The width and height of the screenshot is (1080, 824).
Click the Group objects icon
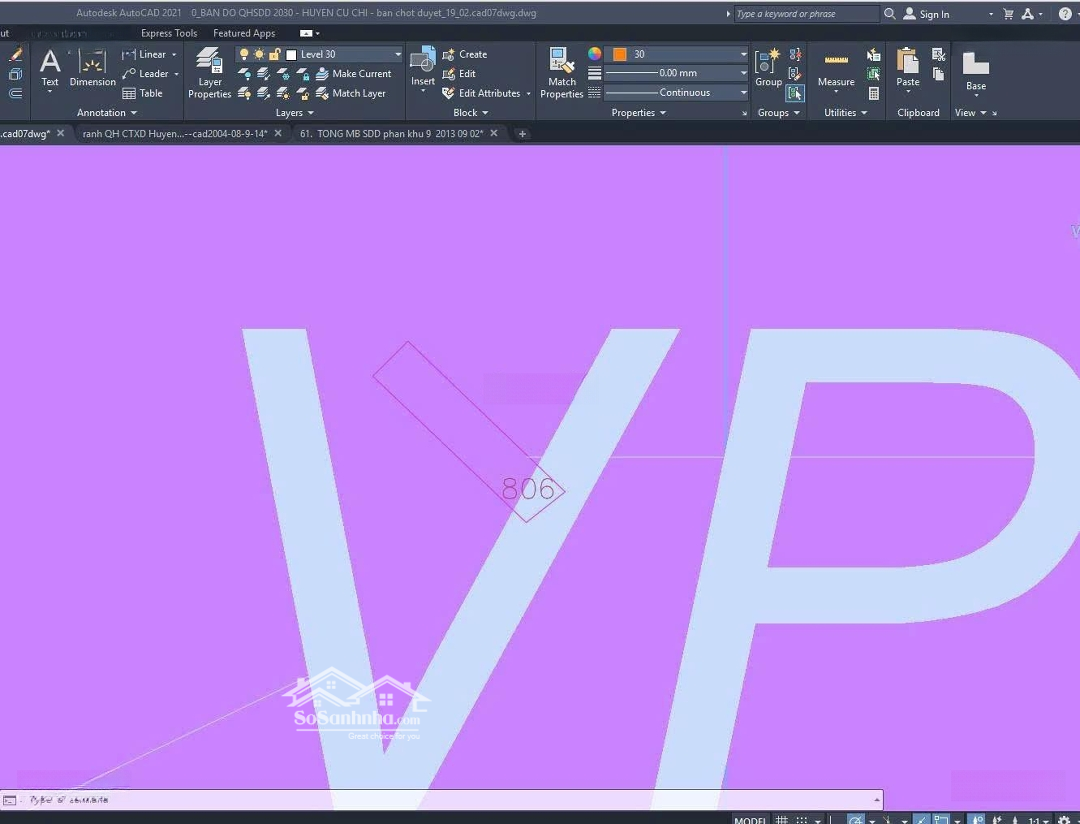pyautogui.click(x=768, y=68)
